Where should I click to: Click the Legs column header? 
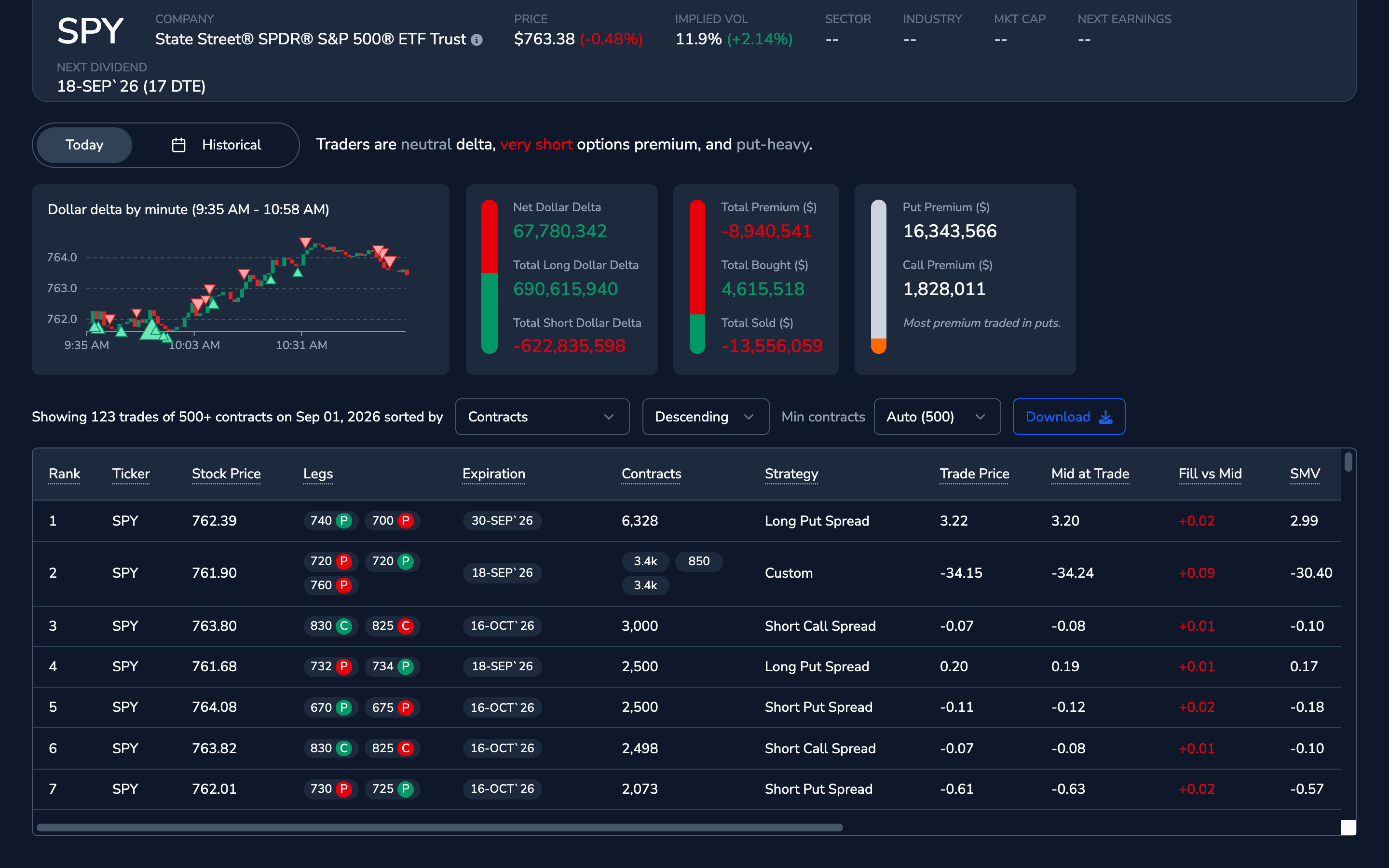(x=318, y=474)
